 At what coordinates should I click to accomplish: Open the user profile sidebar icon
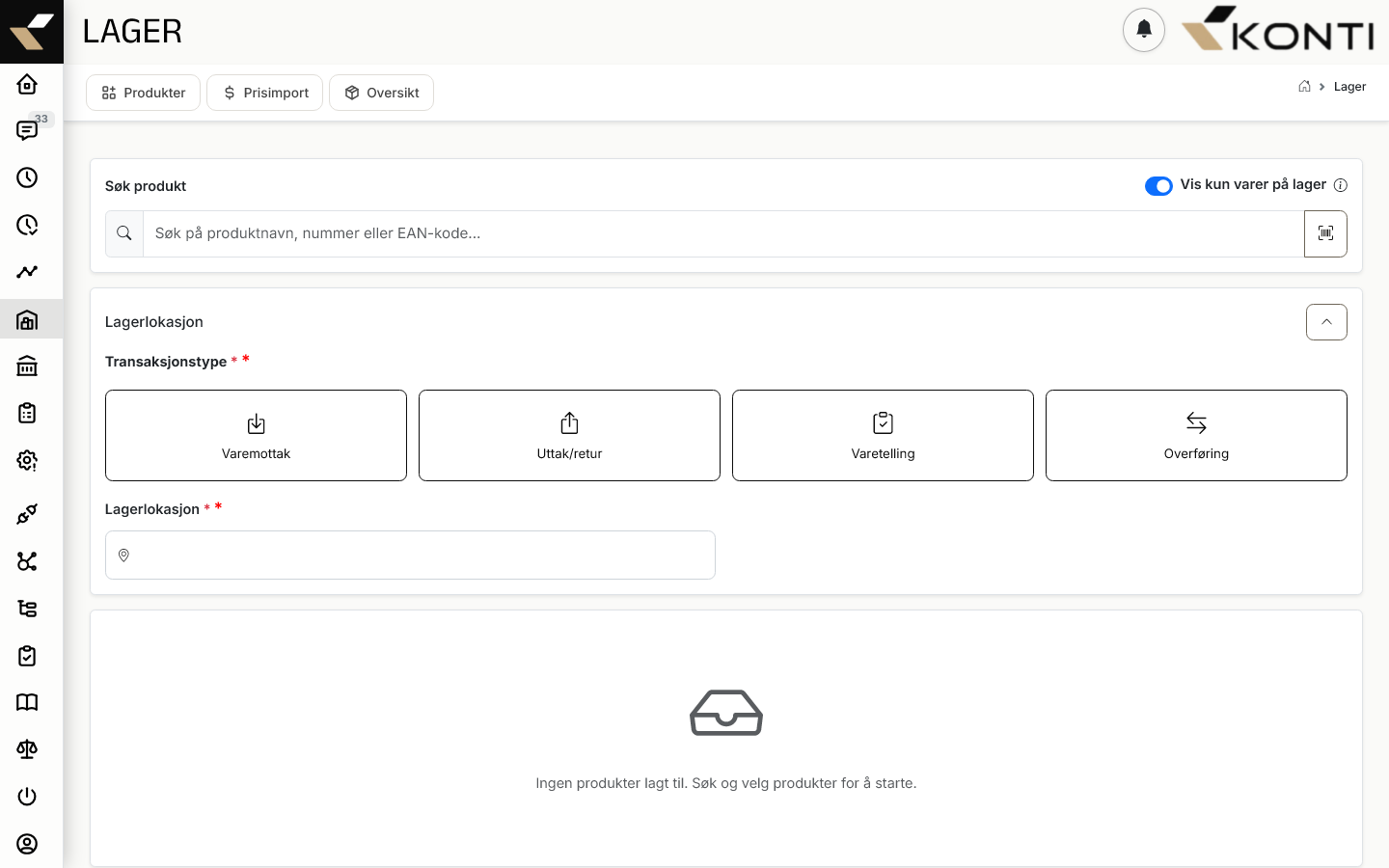click(27, 844)
